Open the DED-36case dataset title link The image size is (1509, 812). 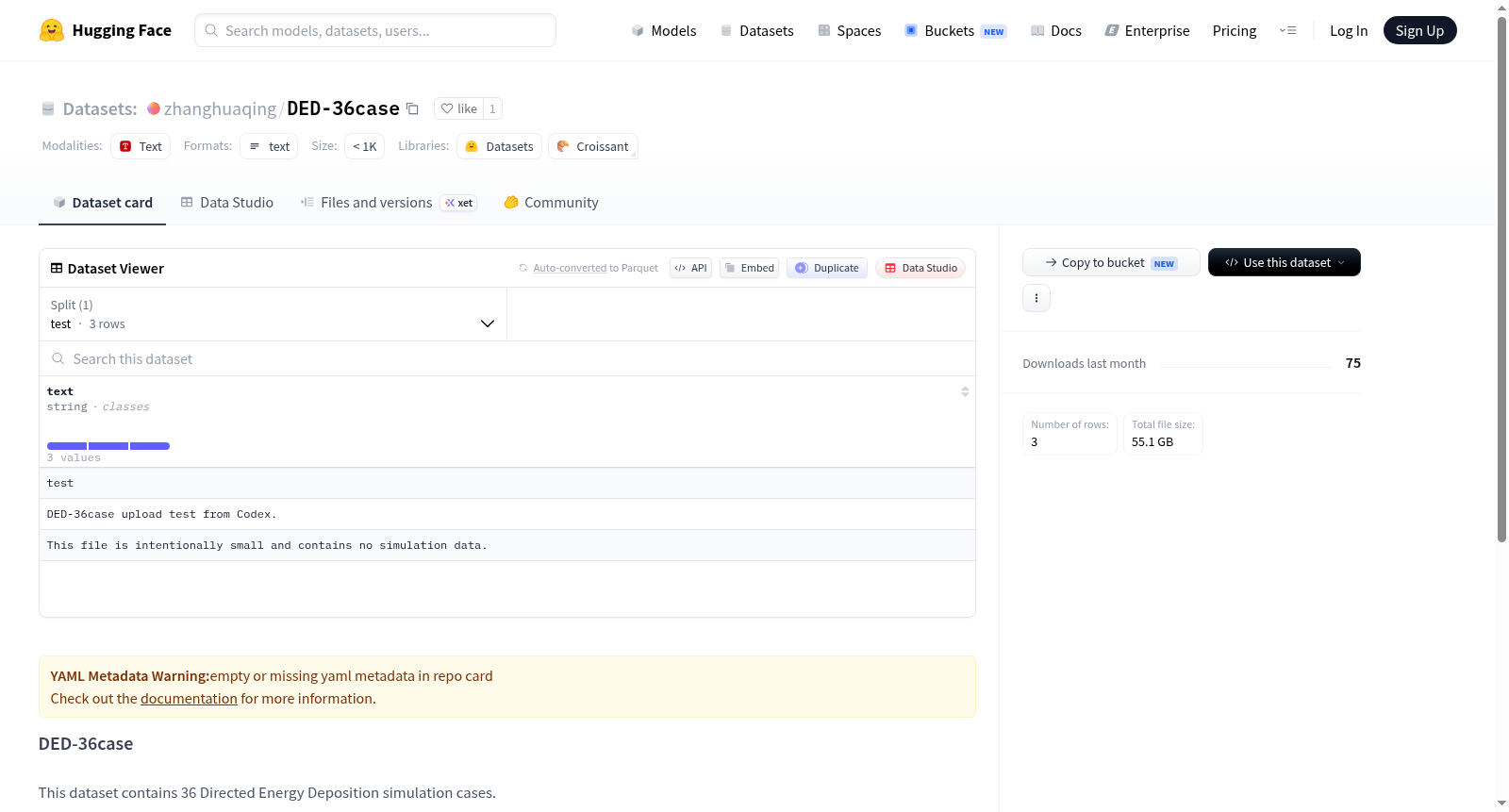click(343, 108)
